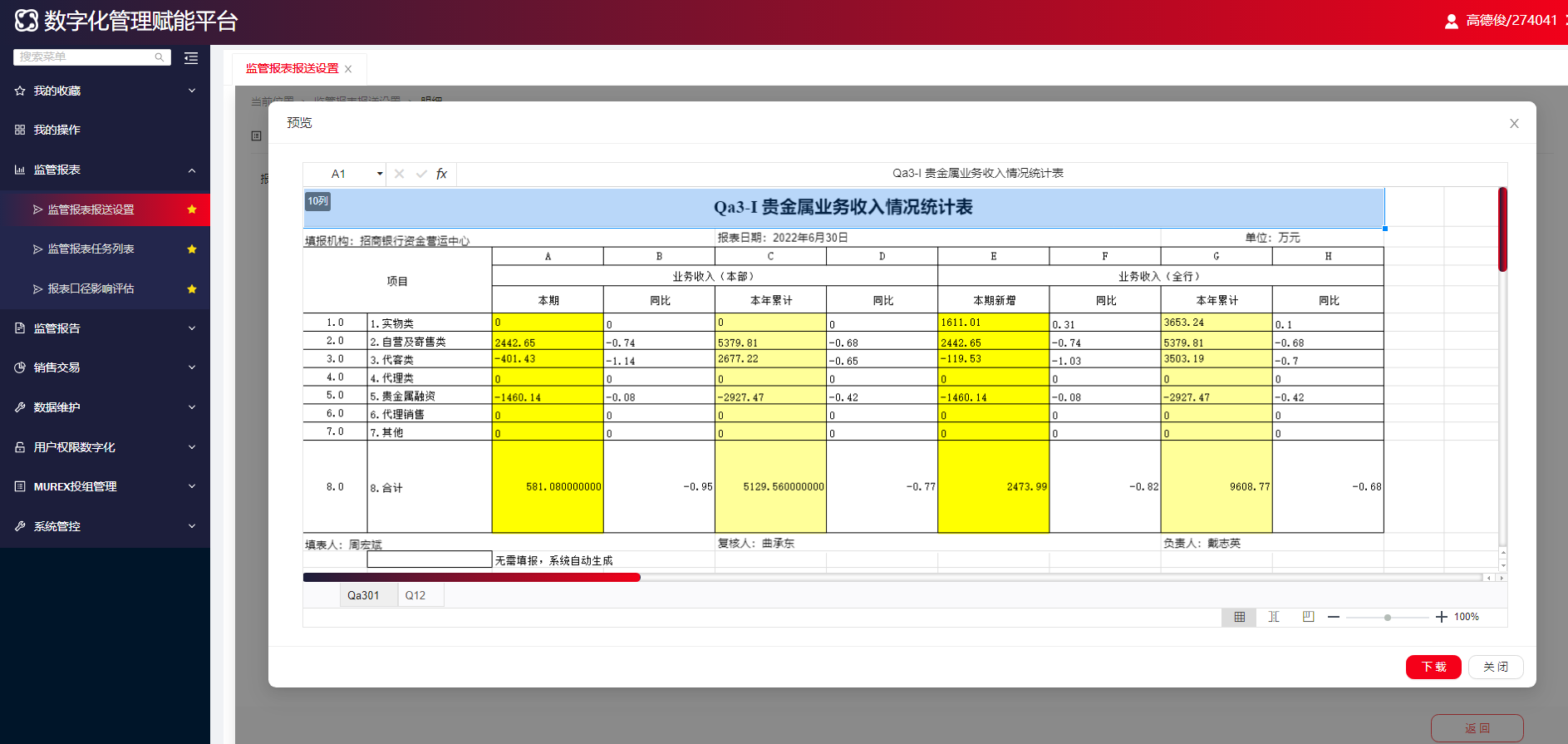The height and width of the screenshot is (744, 1568).
Task: Select the Qa301 sheet tab
Action: point(368,595)
